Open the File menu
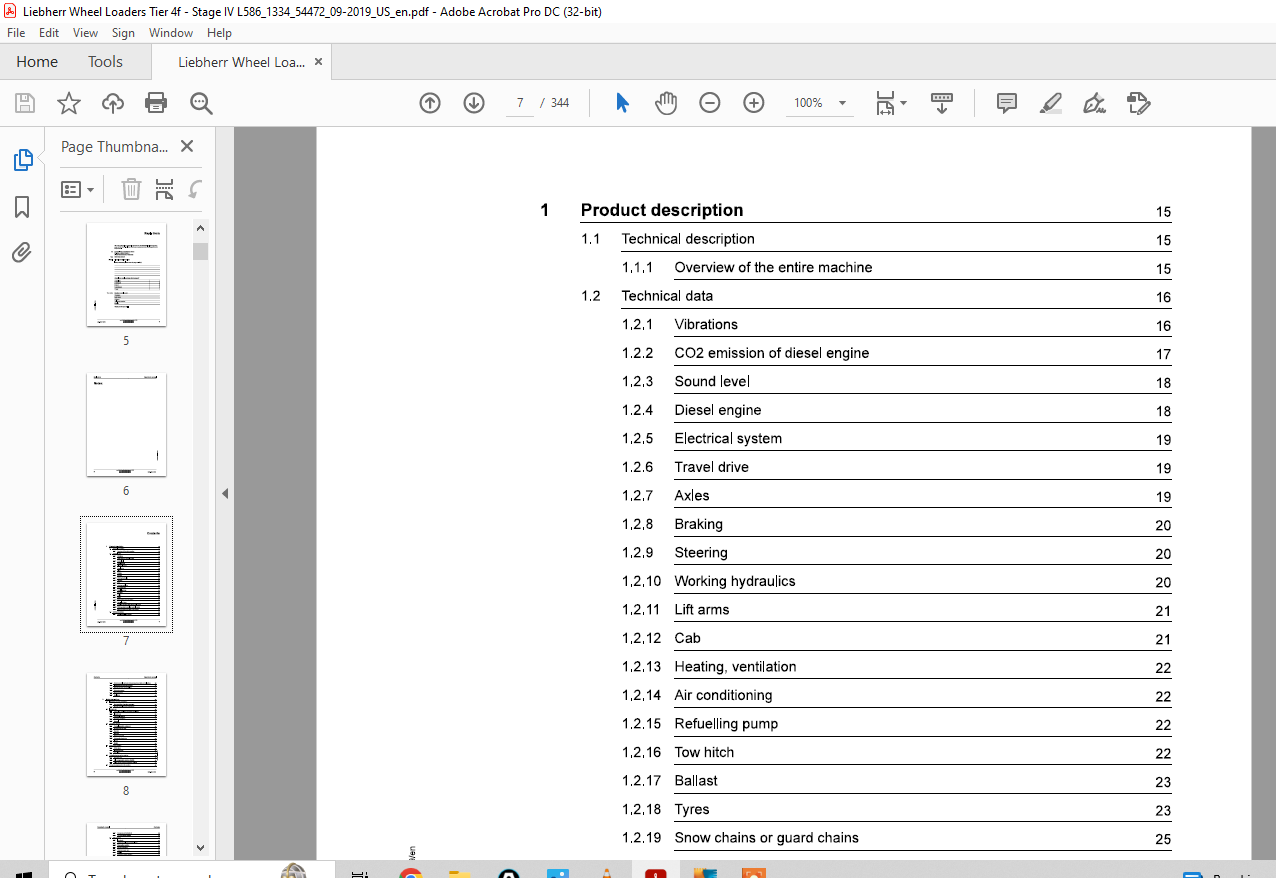Screen dimensions: 1276x878 (16, 33)
